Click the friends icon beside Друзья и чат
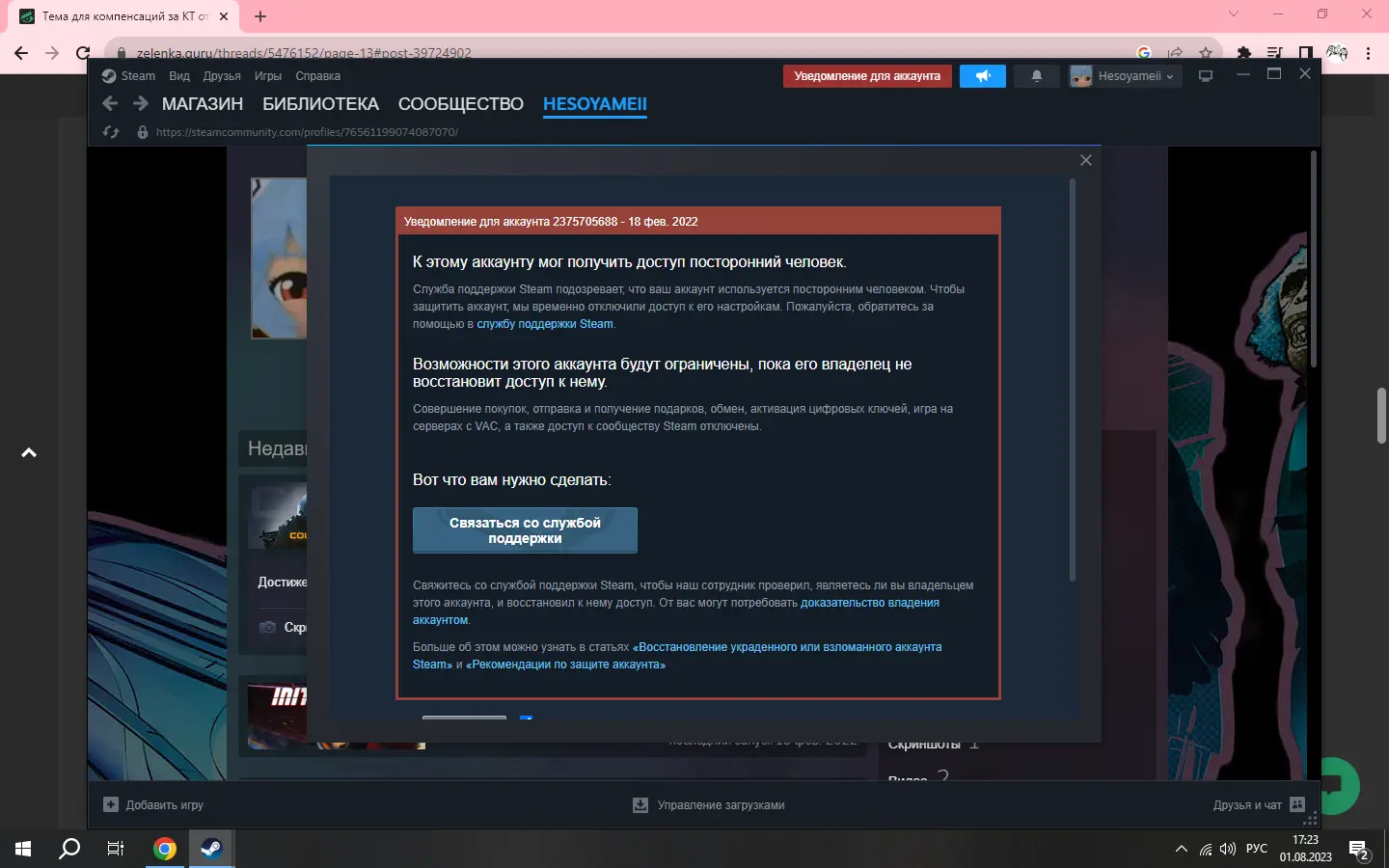This screenshot has height=868, width=1389. pos(1297,804)
